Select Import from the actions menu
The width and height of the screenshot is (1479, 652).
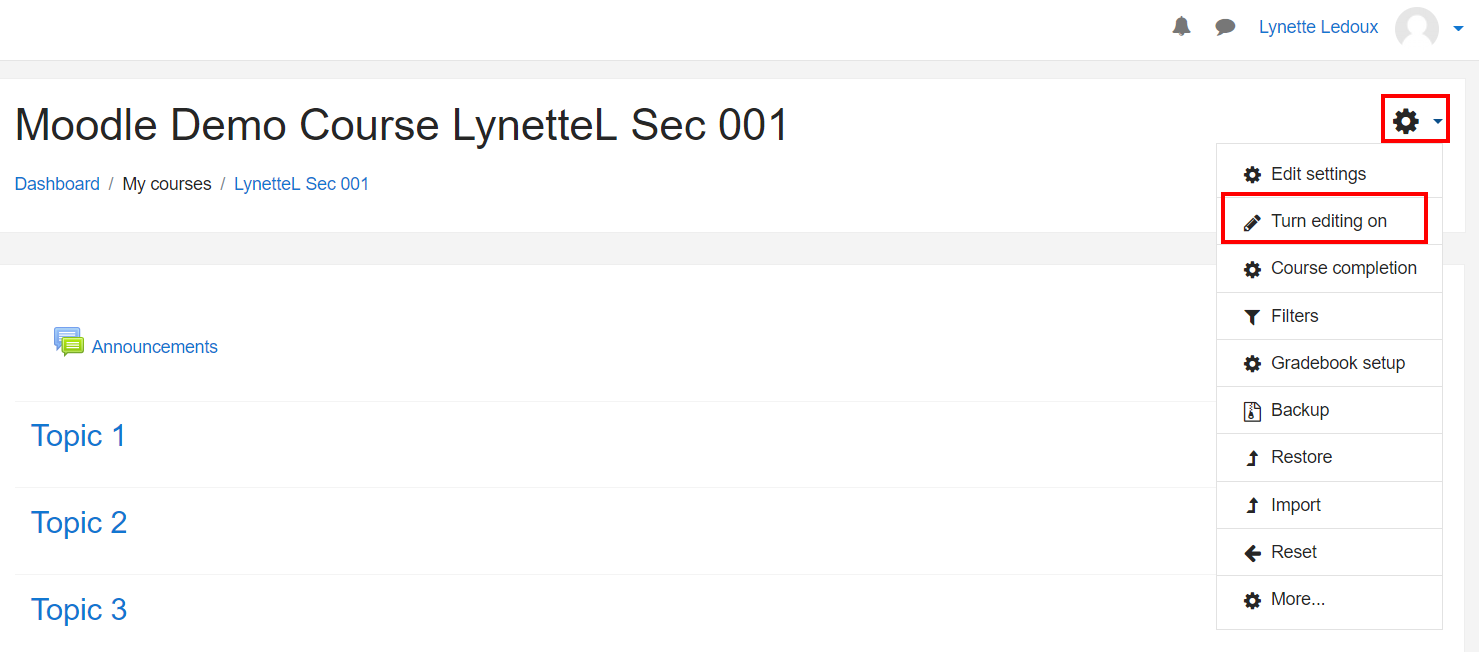coord(1295,505)
